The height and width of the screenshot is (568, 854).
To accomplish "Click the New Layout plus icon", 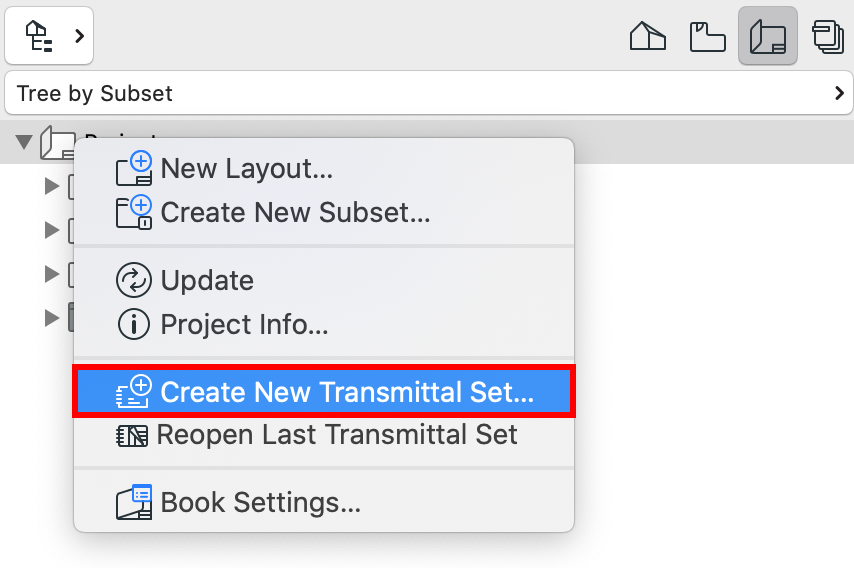I will (134, 168).
